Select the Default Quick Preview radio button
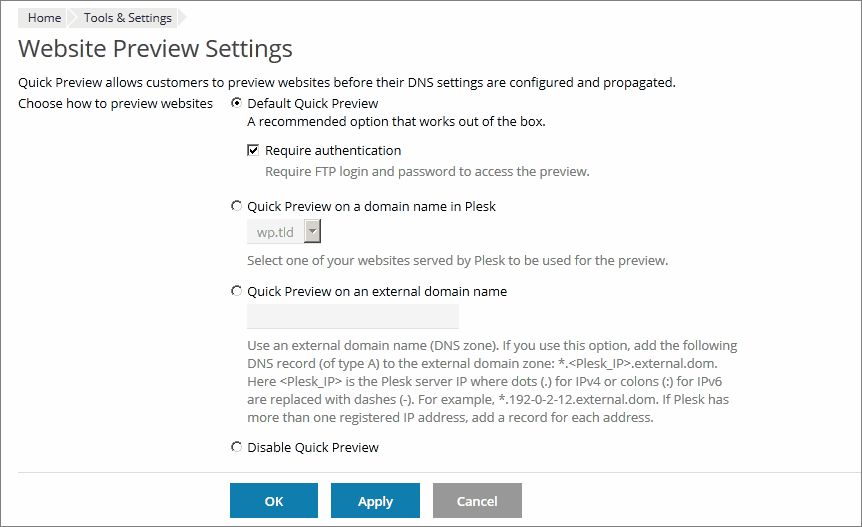Screen dimensions: 862x527 coord(236,103)
